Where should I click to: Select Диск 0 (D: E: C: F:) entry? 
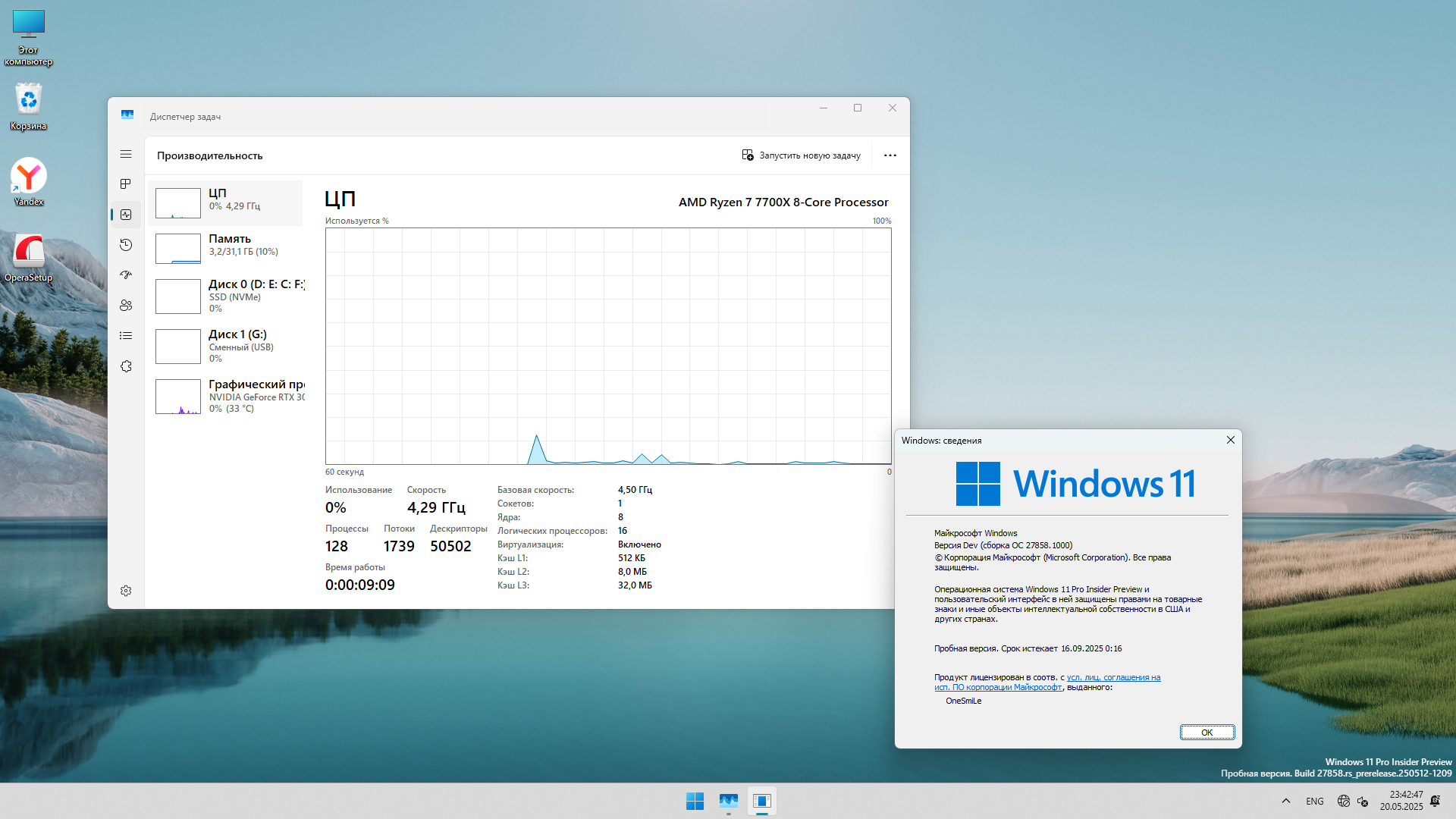[x=226, y=297]
